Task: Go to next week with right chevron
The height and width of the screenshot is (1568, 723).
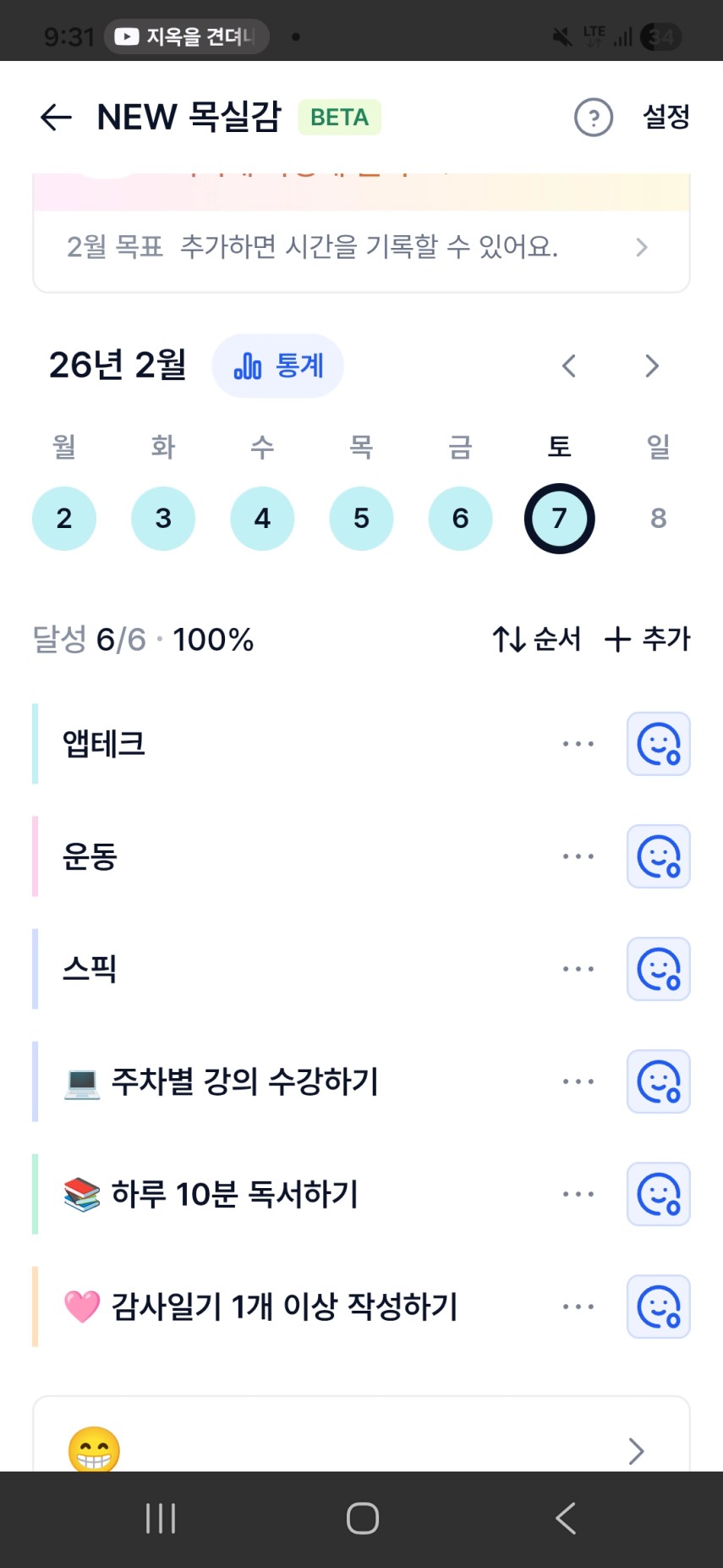Action: coord(651,366)
